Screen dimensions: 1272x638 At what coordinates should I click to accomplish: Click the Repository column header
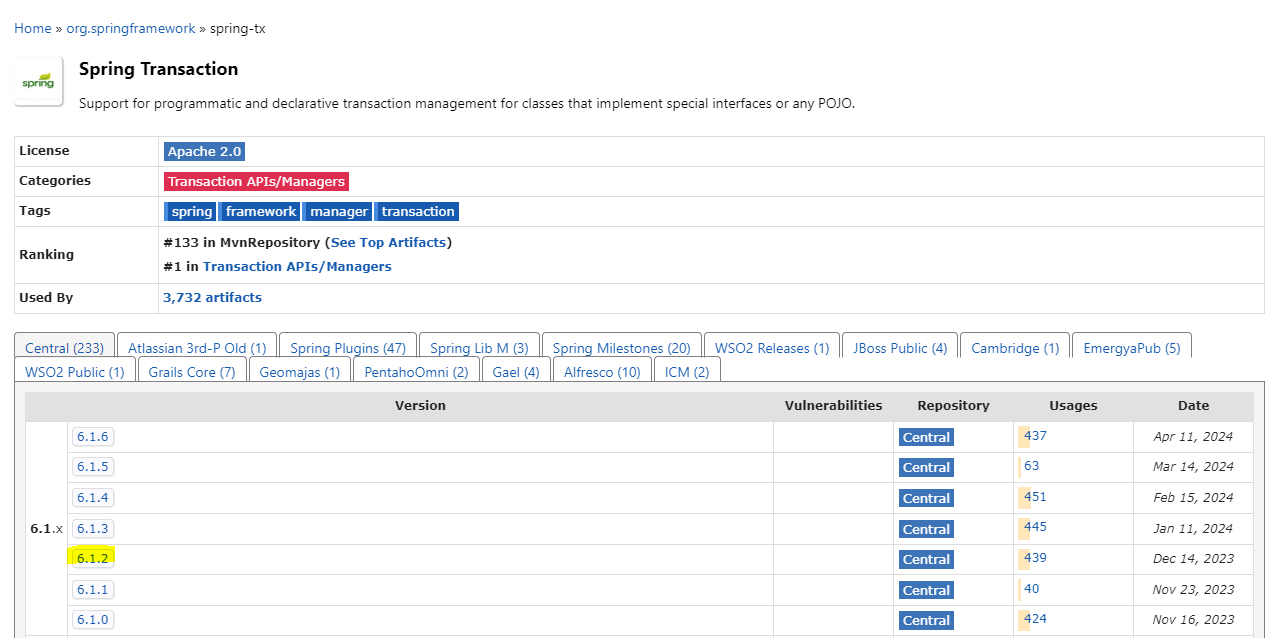953,405
